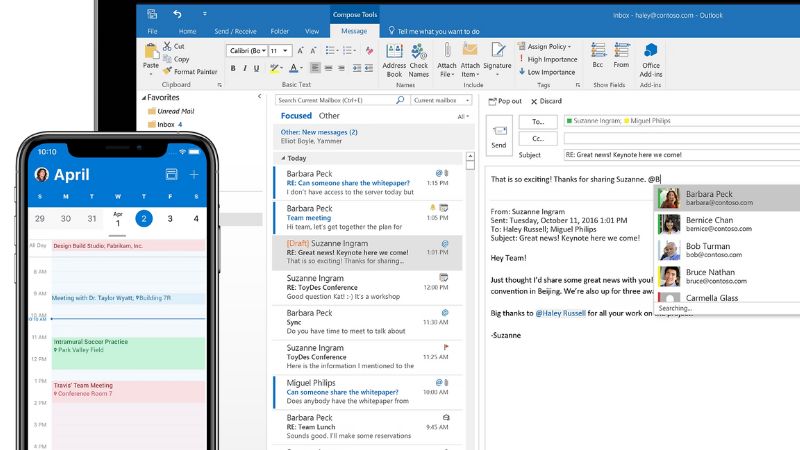The width and height of the screenshot is (800, 450).
Task: Show the From field
Action: pyautogui.click(x=621, y=56)
